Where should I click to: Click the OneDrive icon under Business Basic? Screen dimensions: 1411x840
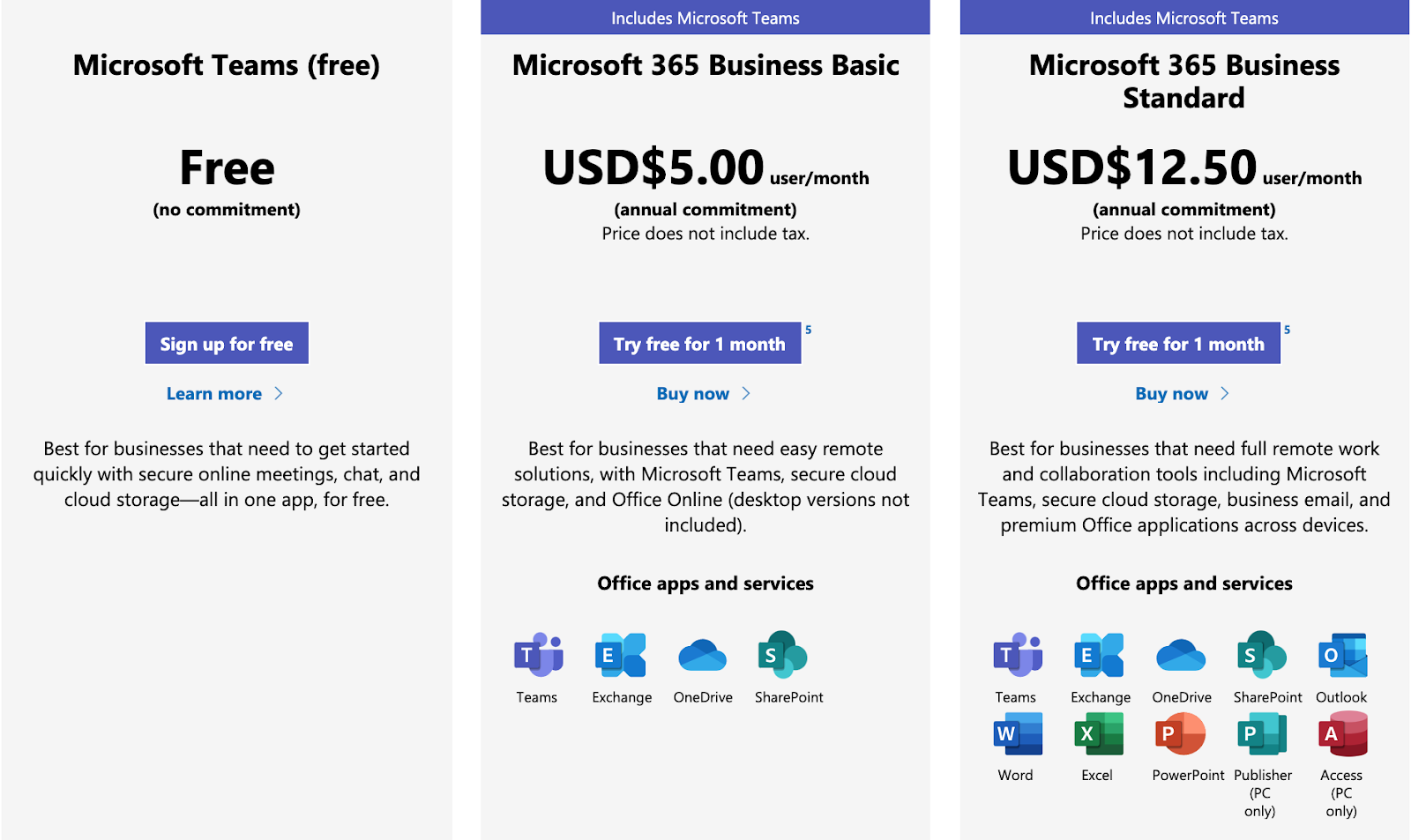(702, 656)
